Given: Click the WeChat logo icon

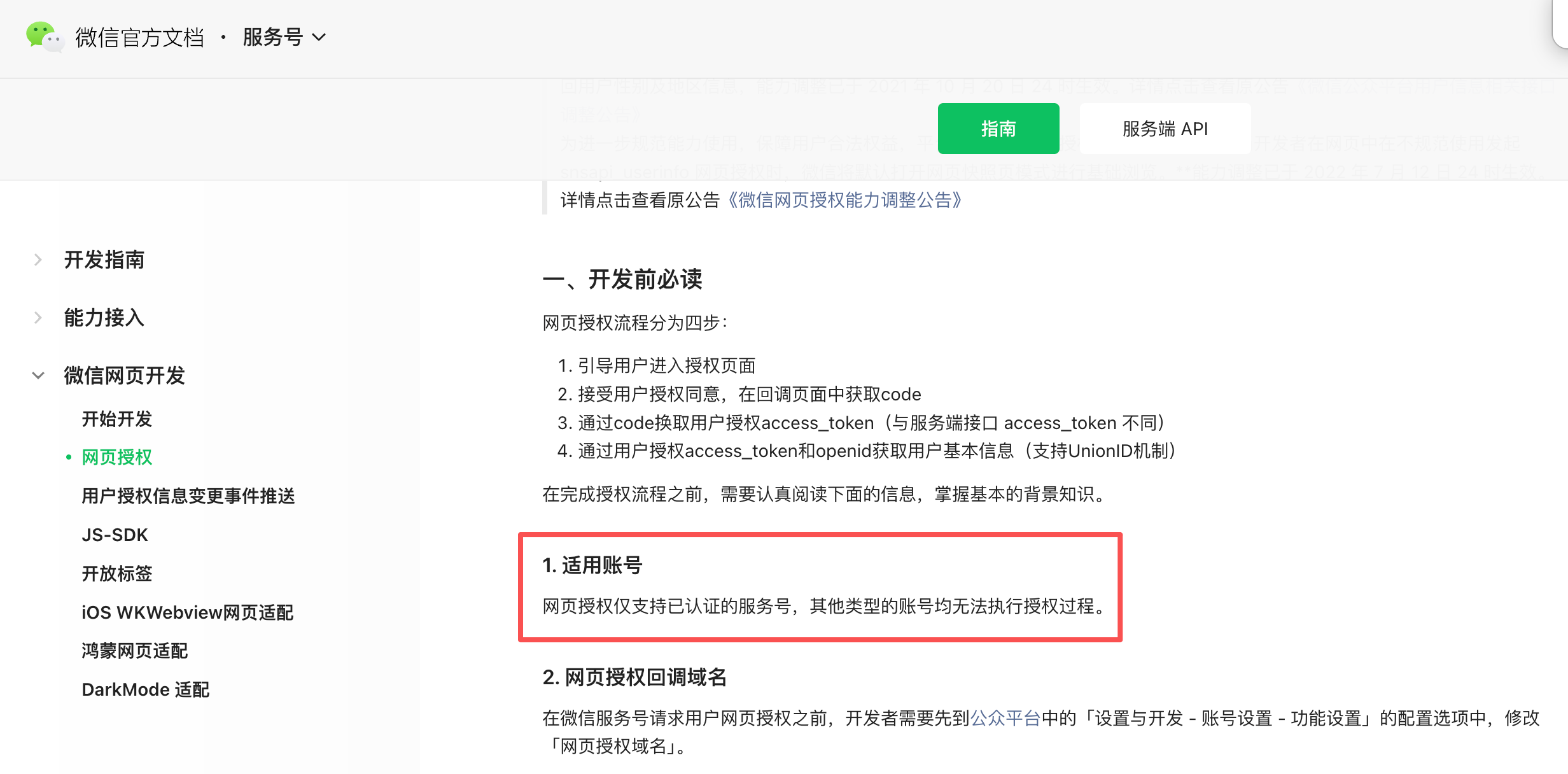Looking at the screenshot, I should 44,37.
